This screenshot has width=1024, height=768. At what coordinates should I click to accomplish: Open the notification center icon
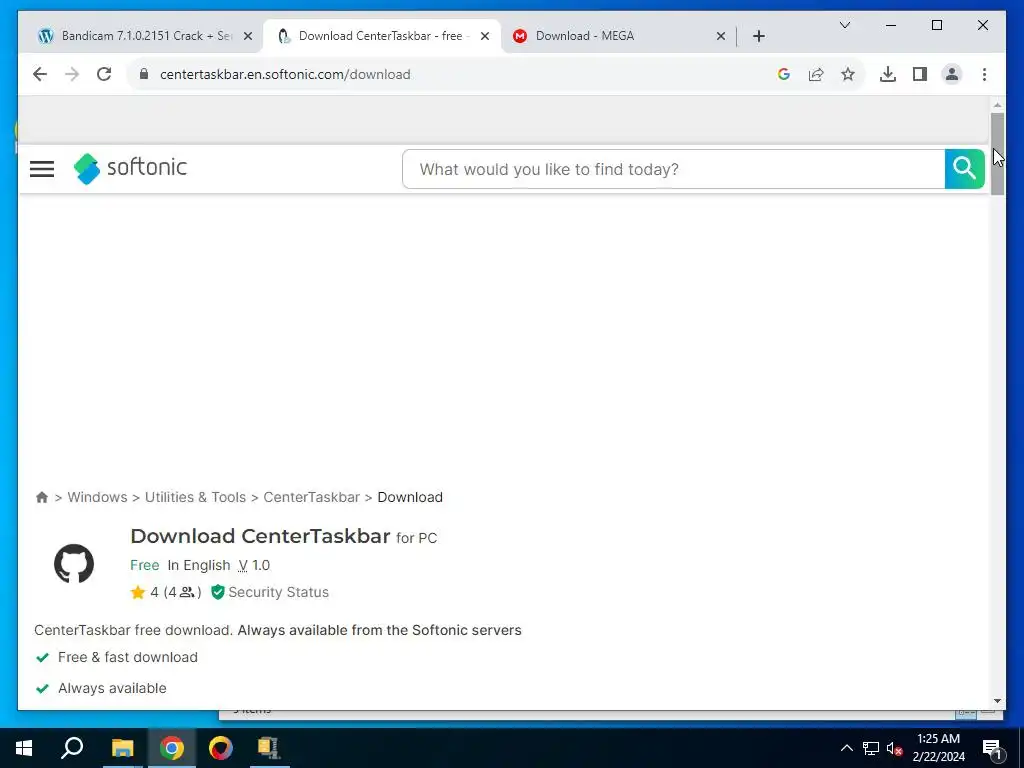point(992,748)
